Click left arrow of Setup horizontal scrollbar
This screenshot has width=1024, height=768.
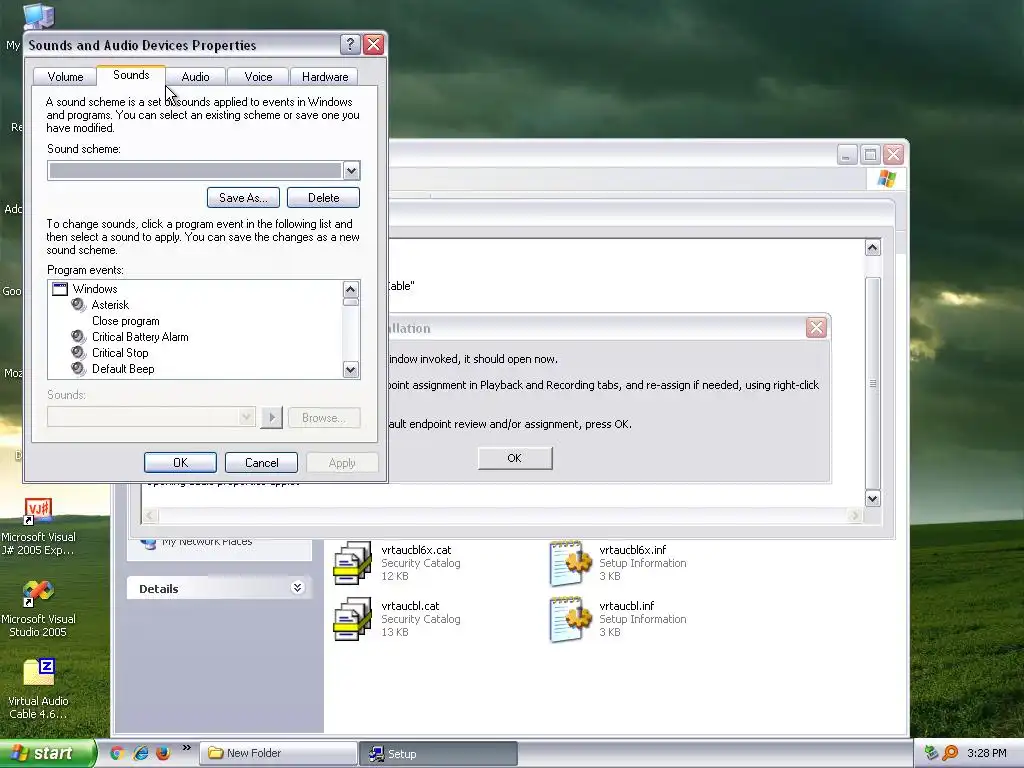coord(150,515)
